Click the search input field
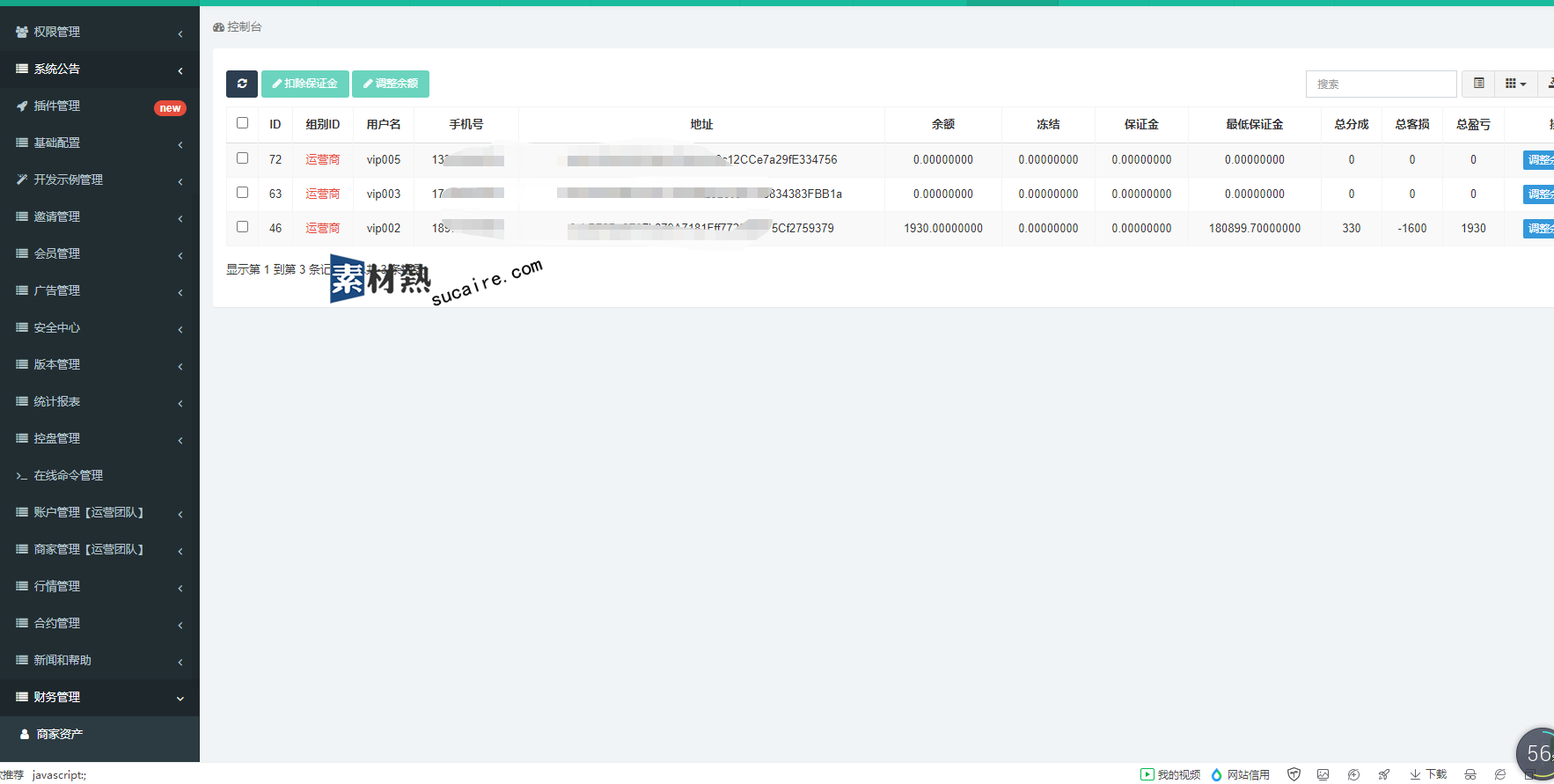The height and width of the screenshot is (784, 1554). [x=1381, y=84]
